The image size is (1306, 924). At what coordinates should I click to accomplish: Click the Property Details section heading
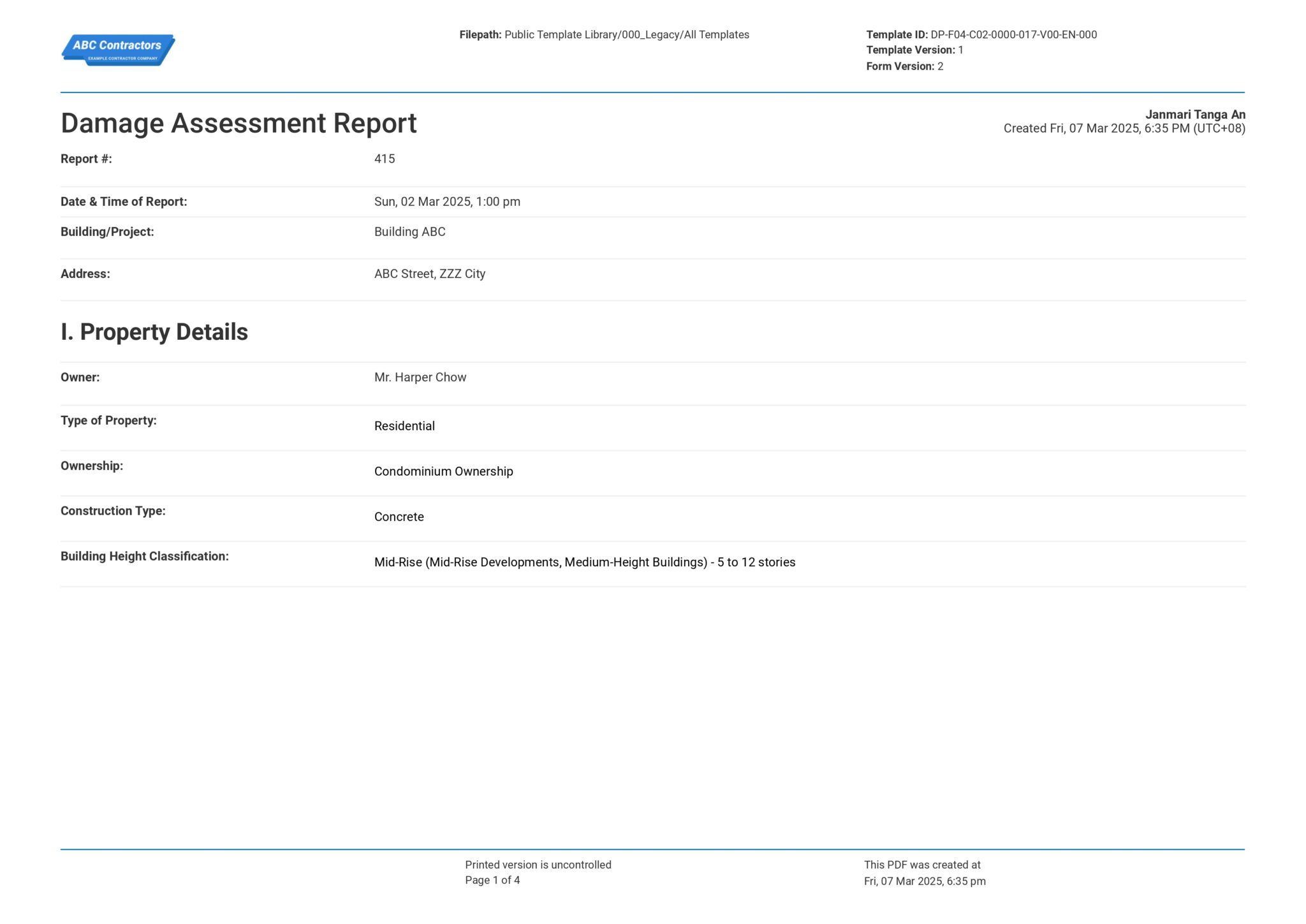tap(155, 331)
